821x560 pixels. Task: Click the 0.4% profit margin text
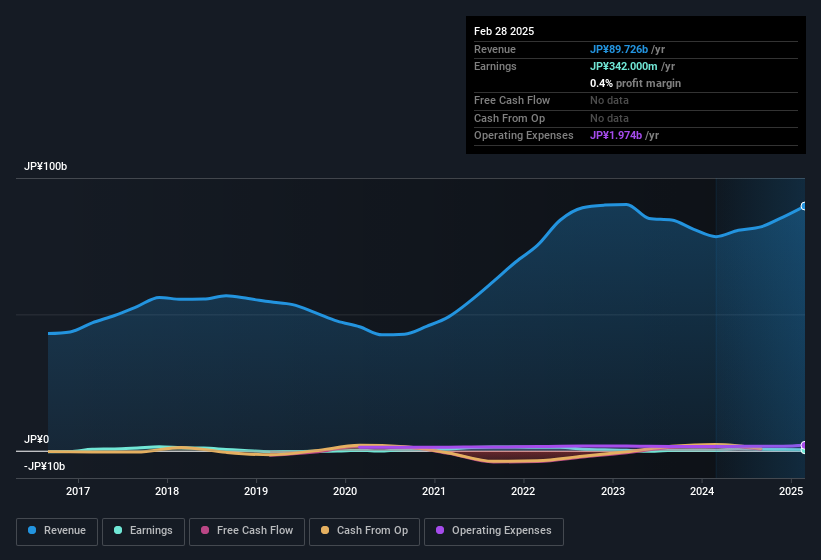click(635, 83)
